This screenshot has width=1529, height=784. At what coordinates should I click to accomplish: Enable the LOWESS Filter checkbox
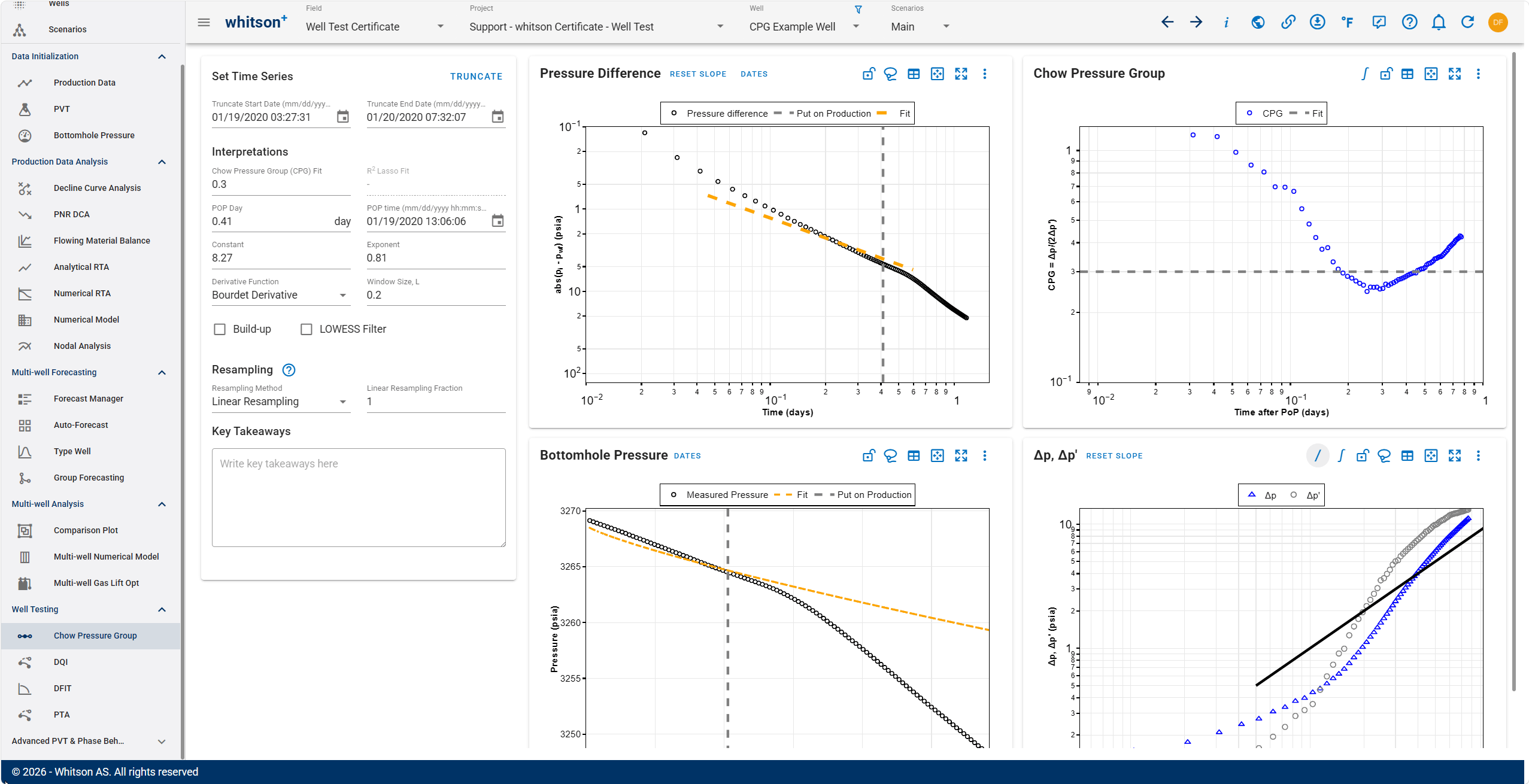[x=307, y=329]
